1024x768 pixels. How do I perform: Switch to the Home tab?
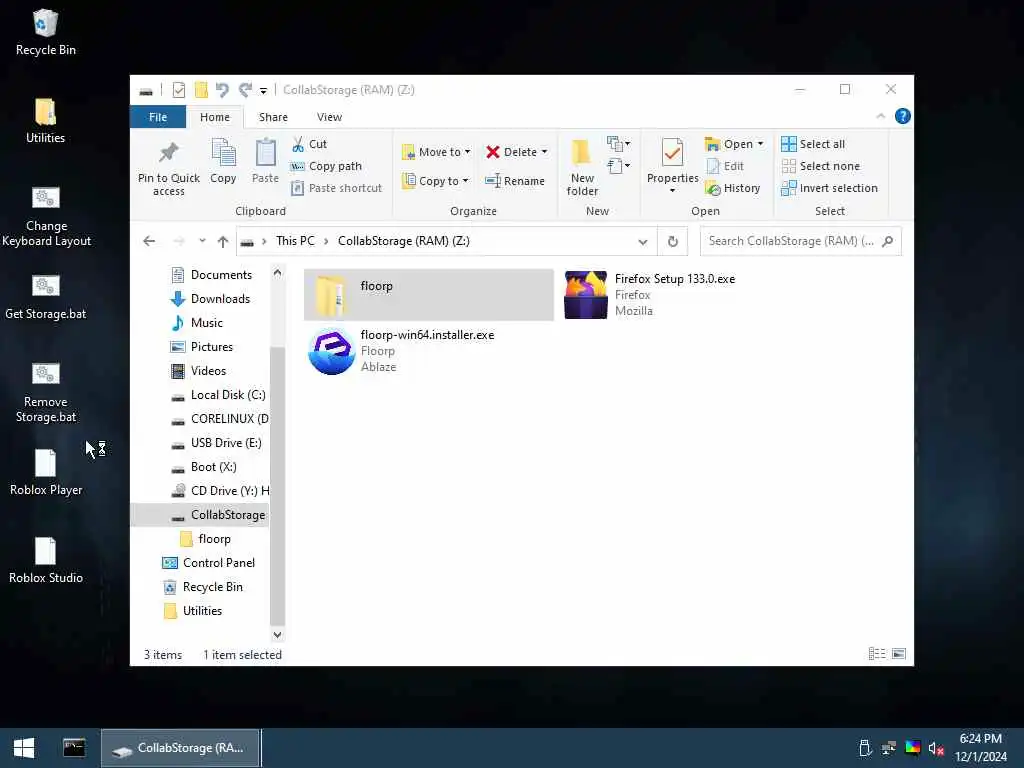215,117
